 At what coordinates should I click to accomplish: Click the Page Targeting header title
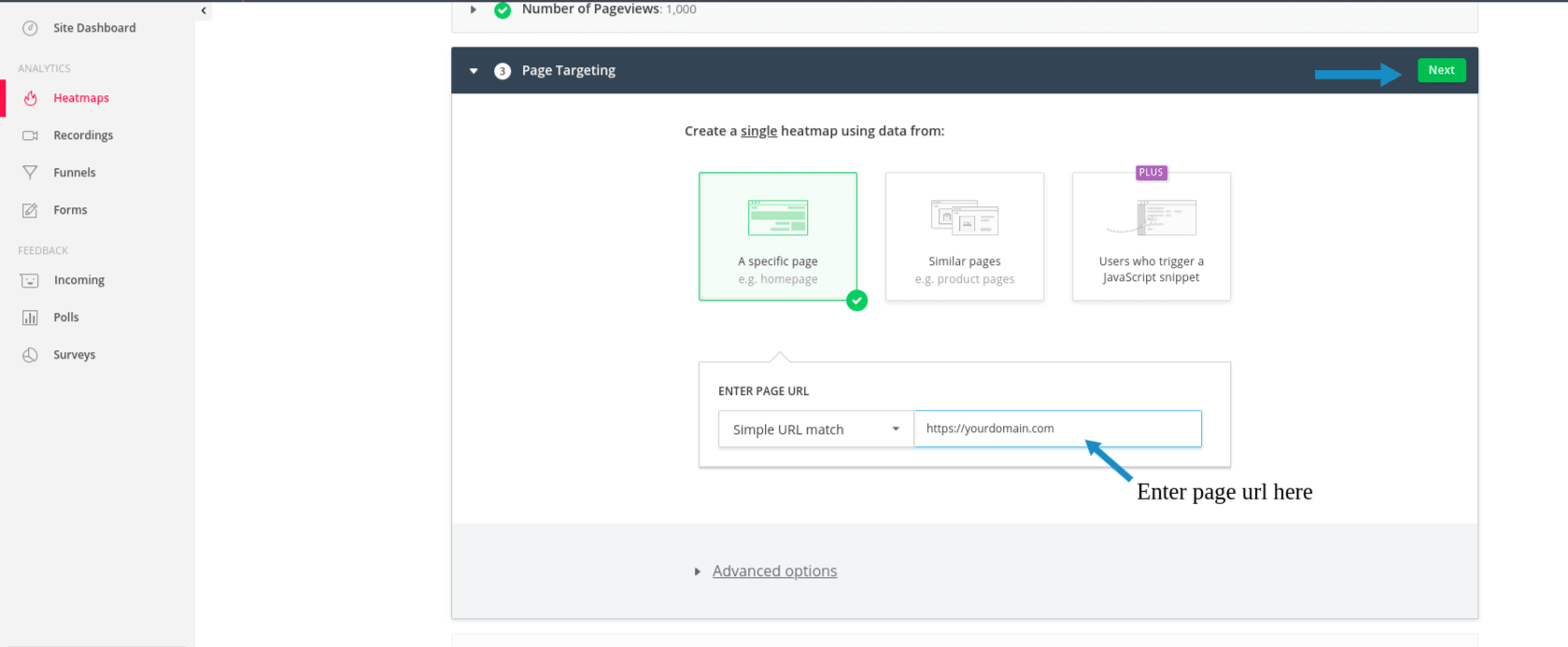click(569, 71)
